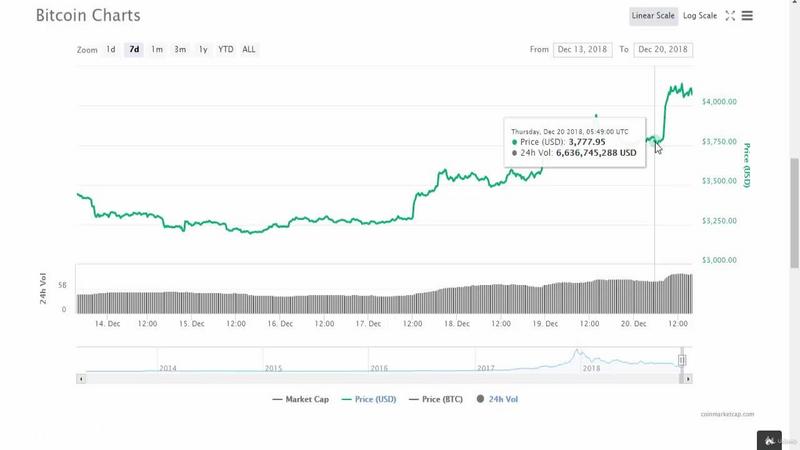The width and height of the screenshot is (800, 450).
Task: Click the 16. Dec axis label
Action: (x=280, y=323)
